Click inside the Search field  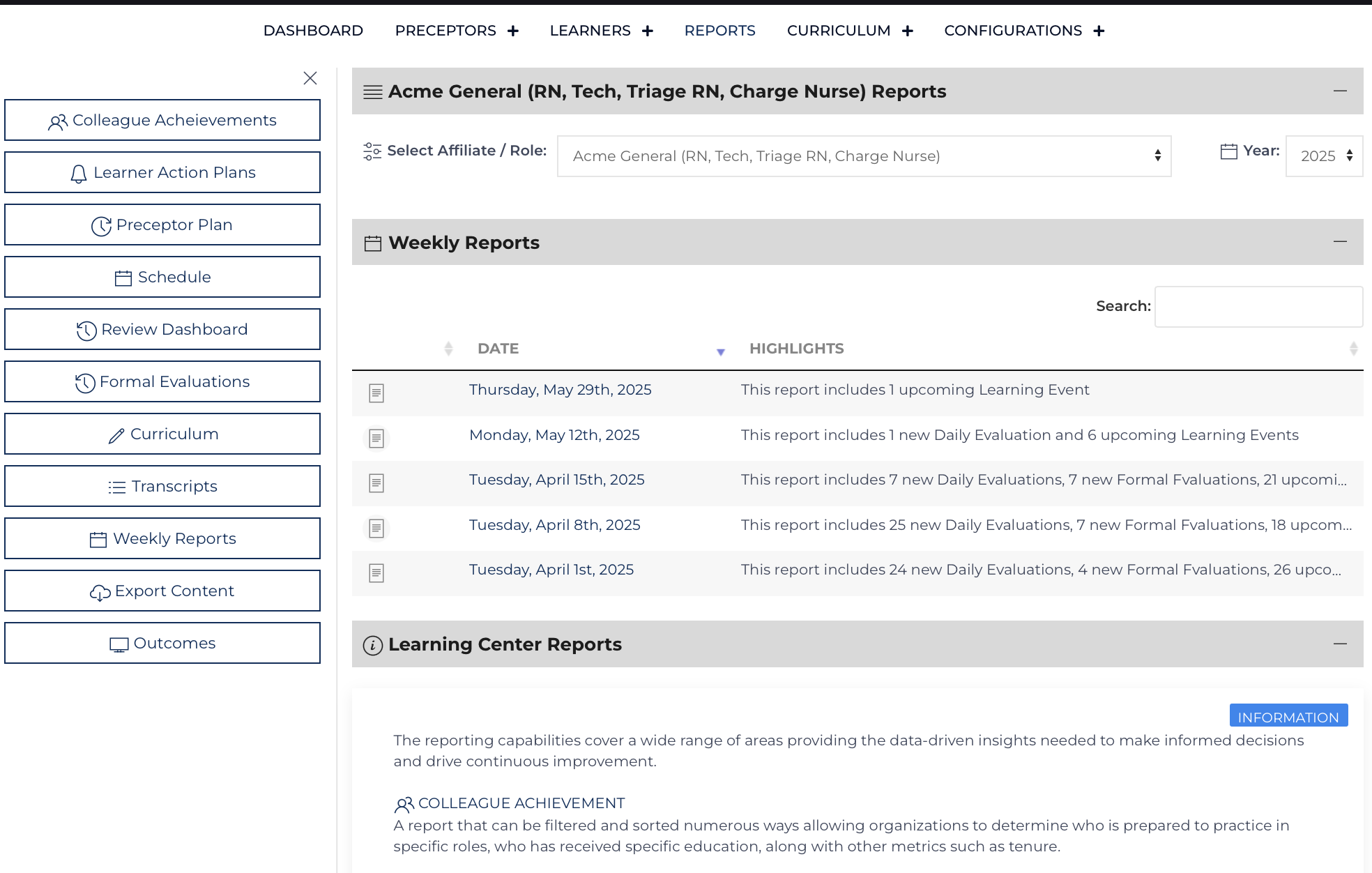pos(1258,307)
